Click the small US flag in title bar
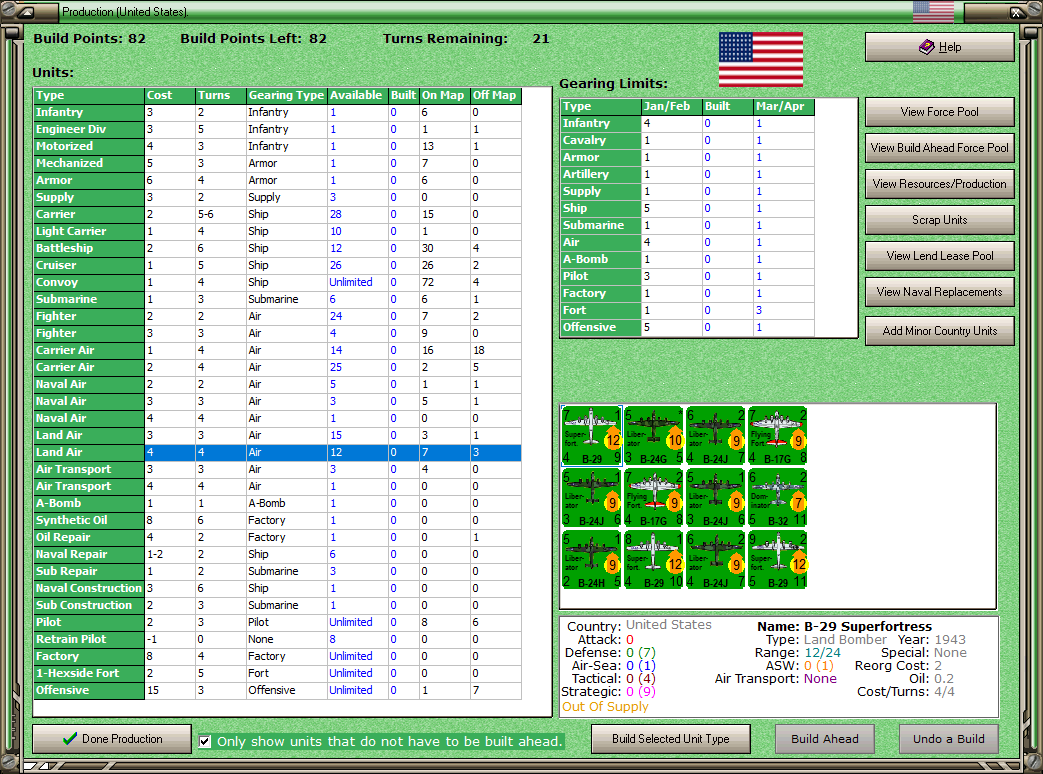The width and height of the screenshot is (1043, 774). 933,11
